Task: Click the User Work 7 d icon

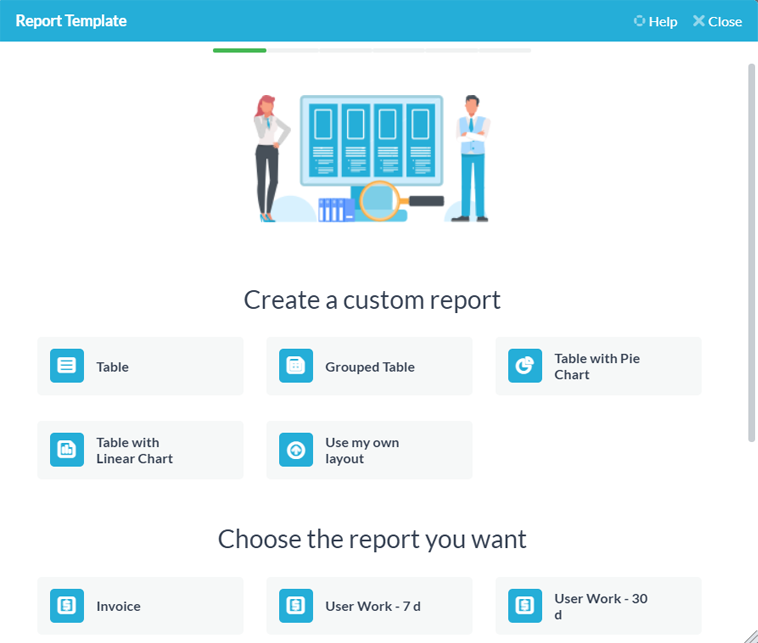Action: click(x=296, y=606)
